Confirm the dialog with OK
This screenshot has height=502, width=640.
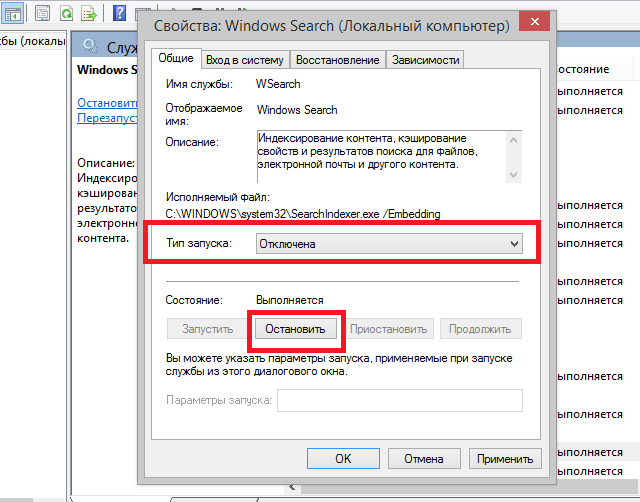pyautogui.click(x=343, y=459)
